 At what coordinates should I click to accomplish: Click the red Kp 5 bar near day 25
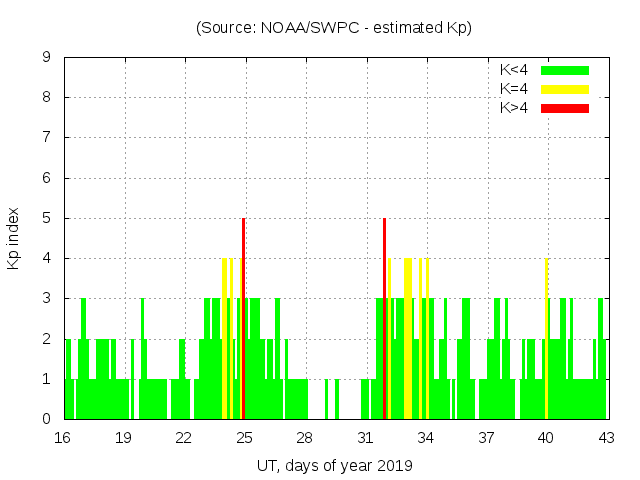243,318
